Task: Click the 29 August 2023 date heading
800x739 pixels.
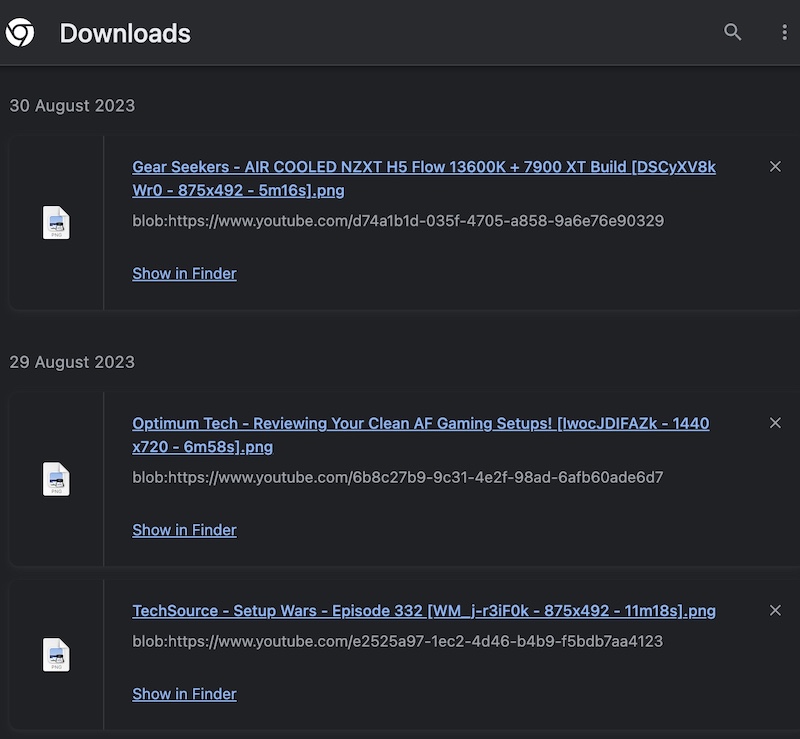Action: (72, 362)
